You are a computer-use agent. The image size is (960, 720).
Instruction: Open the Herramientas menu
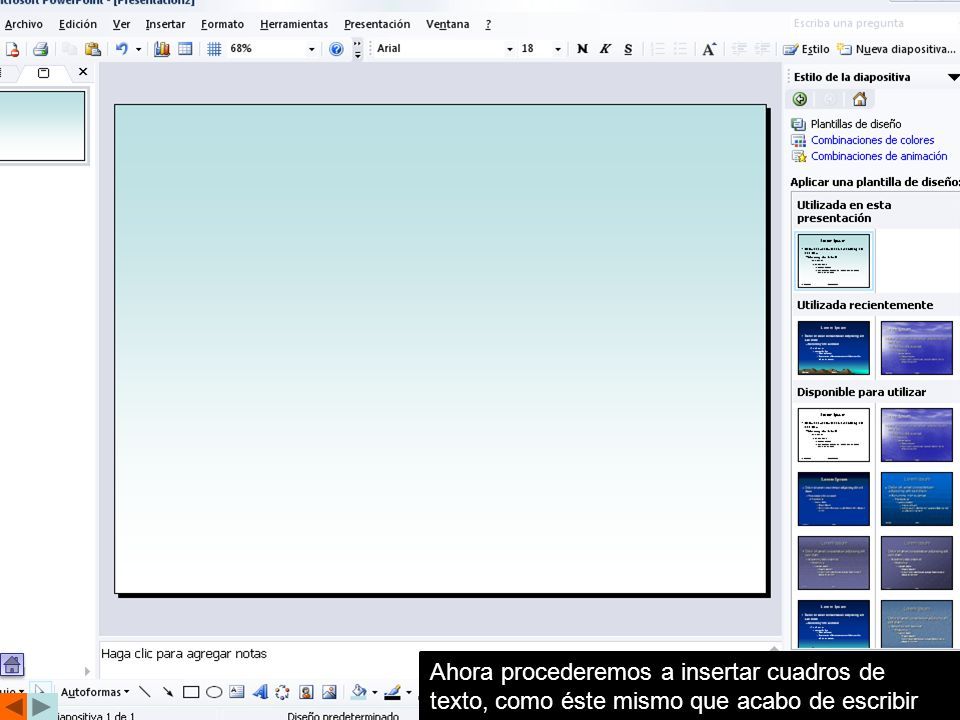point(294,24)
